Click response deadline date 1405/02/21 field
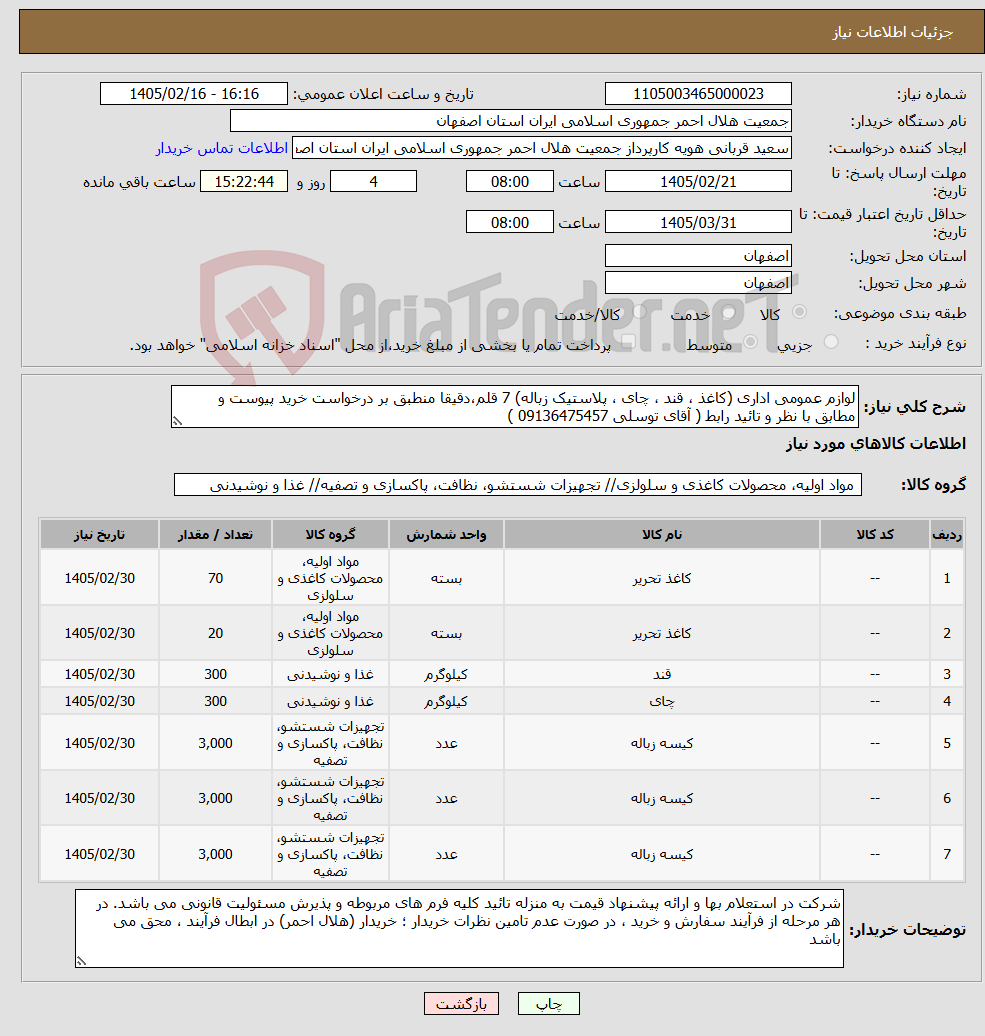 tap(698, 182)
